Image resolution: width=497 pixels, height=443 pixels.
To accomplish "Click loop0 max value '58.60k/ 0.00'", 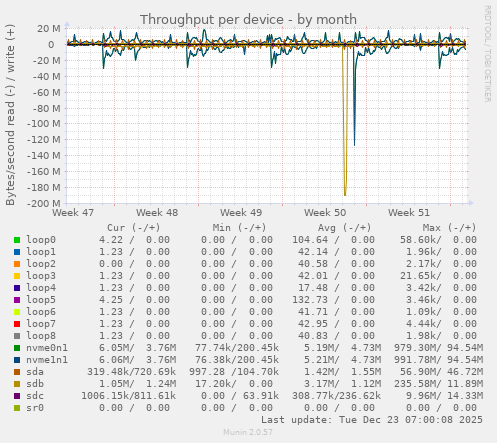I will [438, 240].
